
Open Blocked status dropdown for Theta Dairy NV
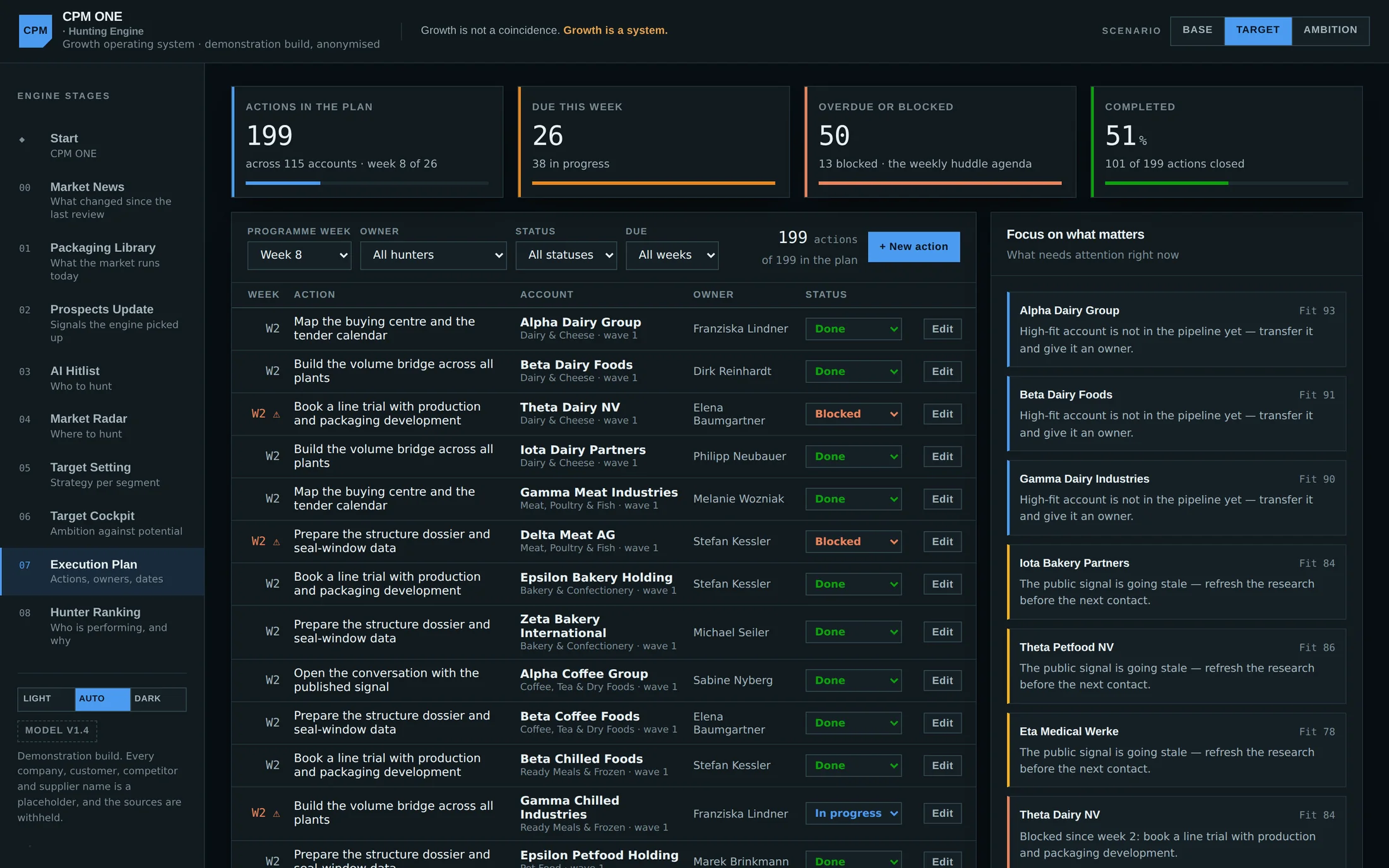[854, 414]
